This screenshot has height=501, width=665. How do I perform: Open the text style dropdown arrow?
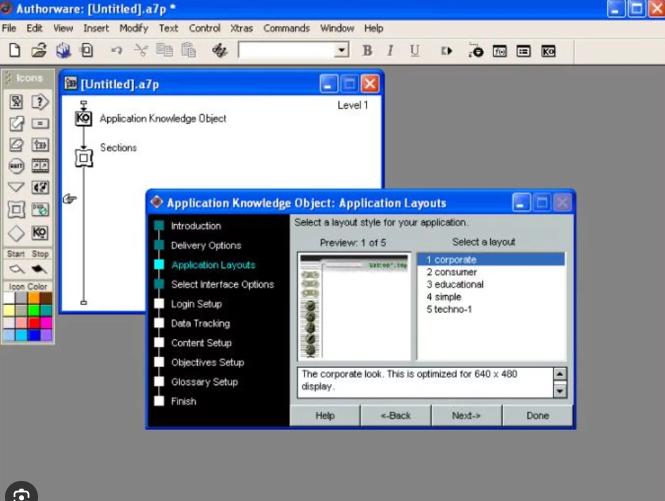pos(341,50)
